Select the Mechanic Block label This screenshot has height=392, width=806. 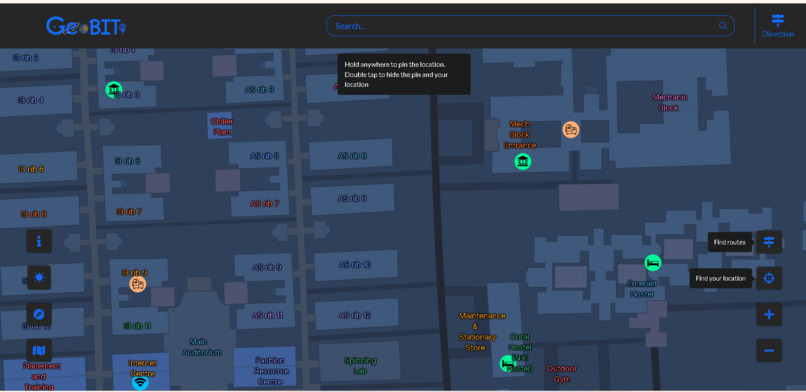click(669, 102)
